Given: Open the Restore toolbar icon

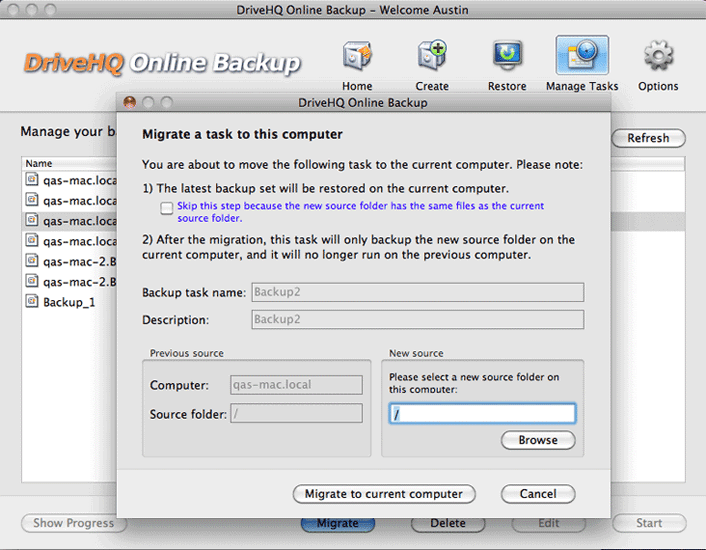Looking at the screenshot, I should (507, 58).
